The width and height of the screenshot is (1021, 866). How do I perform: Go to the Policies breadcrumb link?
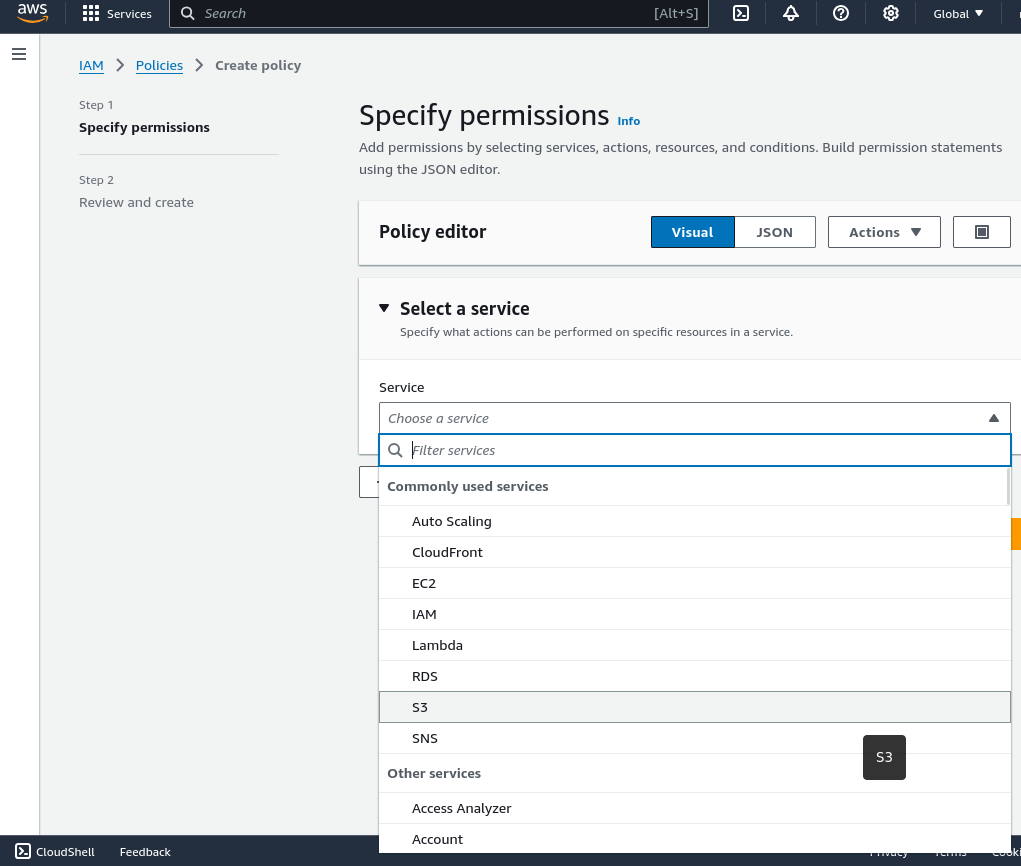point(159,65)
